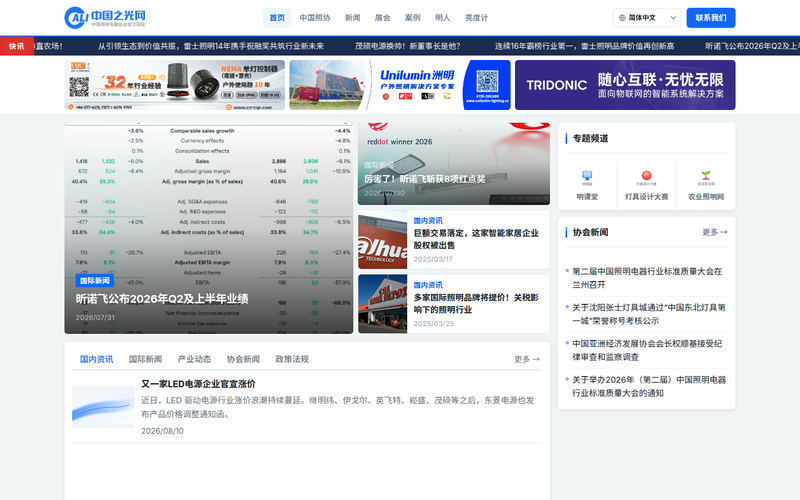Open the TRIDONIC banner ad
Image resolution: width=800 pixels, height=500 pixels.
(x=625, y=85)
